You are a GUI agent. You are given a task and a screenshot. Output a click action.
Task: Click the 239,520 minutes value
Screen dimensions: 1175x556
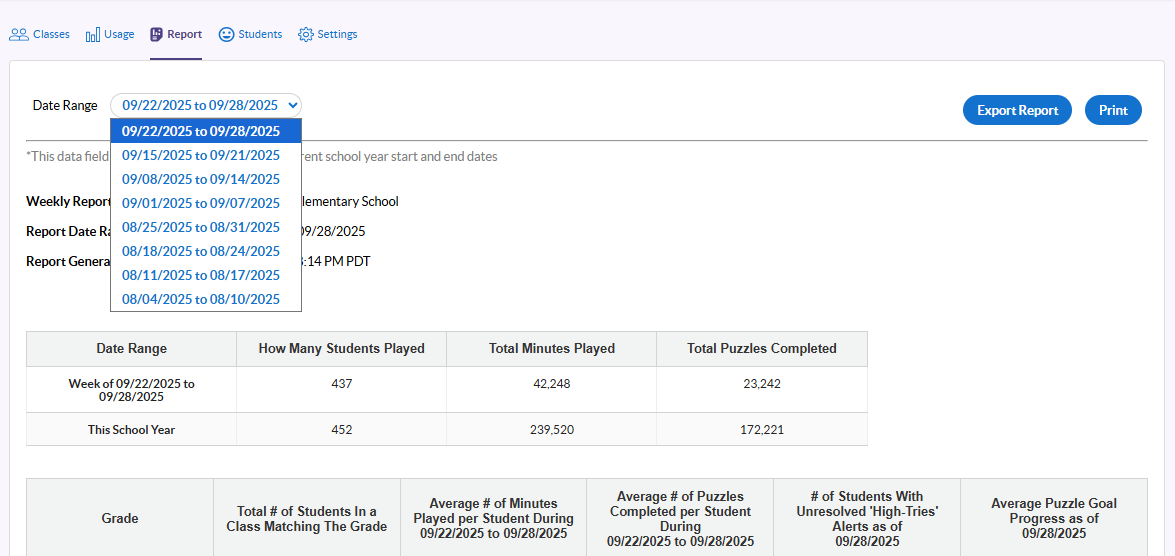pyautogui.click(x=552, y=430)
